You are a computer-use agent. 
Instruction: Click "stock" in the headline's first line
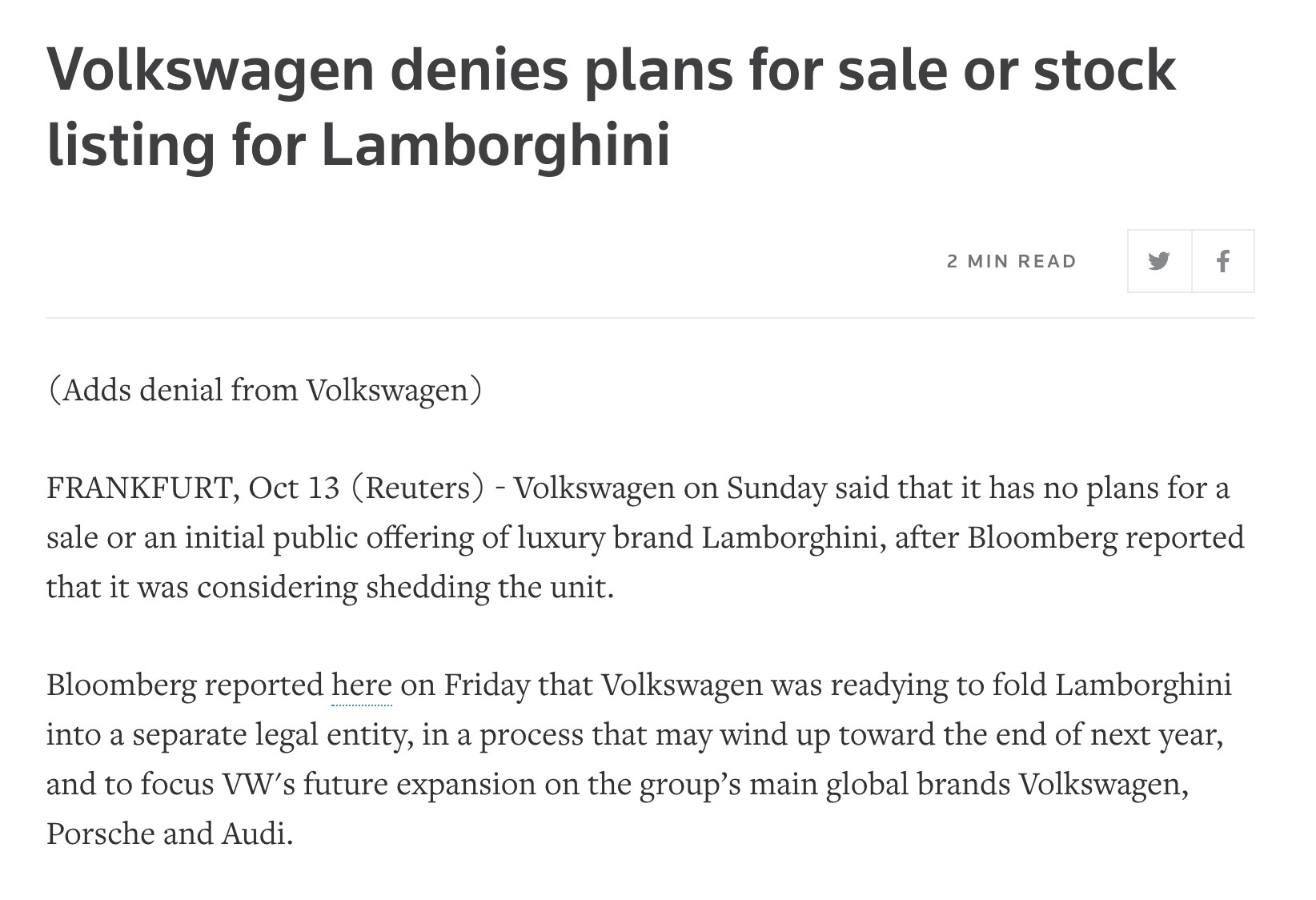(x=1105, y=70)
